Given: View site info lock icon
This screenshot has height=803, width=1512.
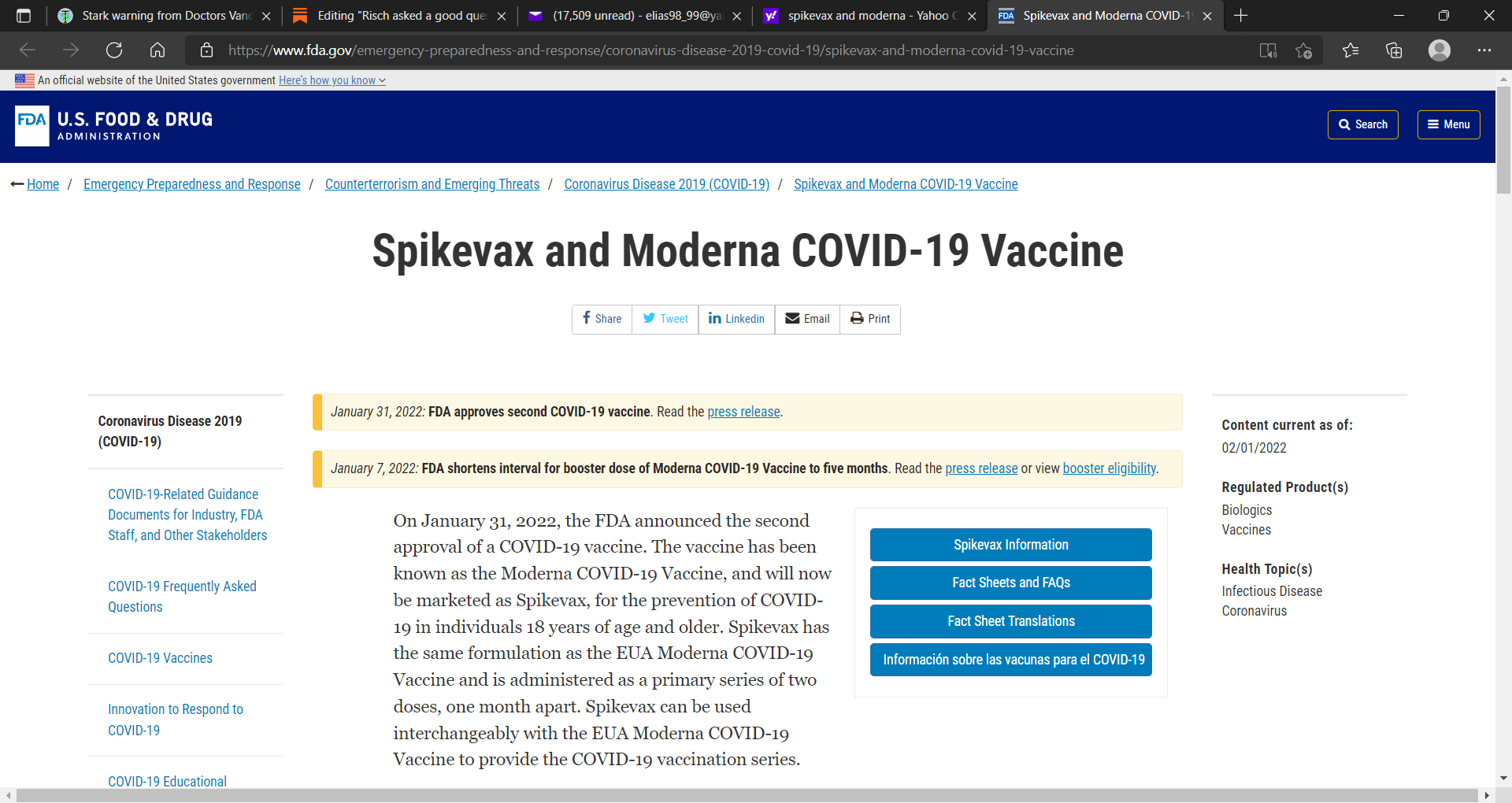Looking at the screenshot, I should click(x=207, y=50).
